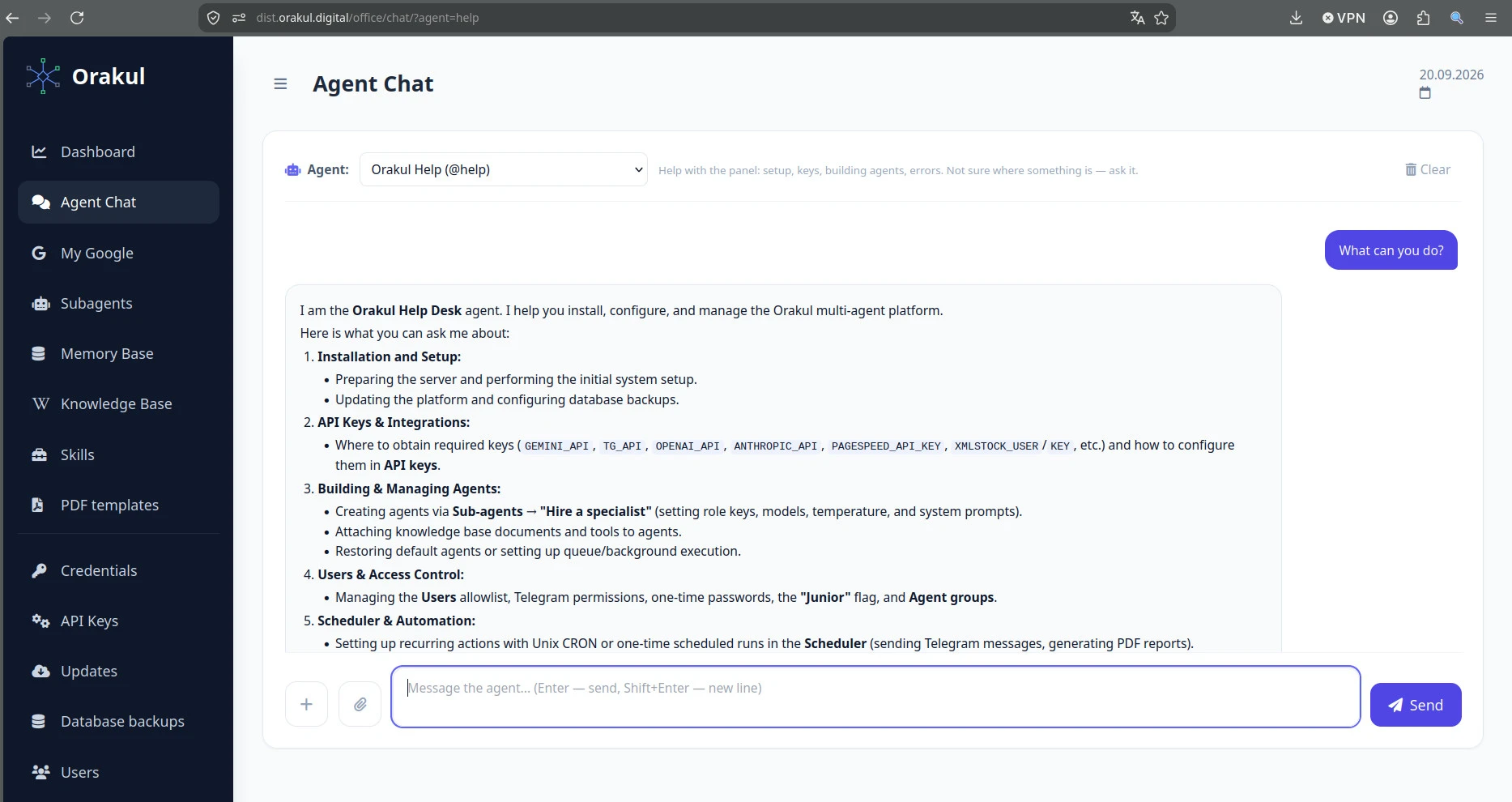This screenshot has width=1512, height=802.
Task: Send the message to the agent
Action: 1416,705
